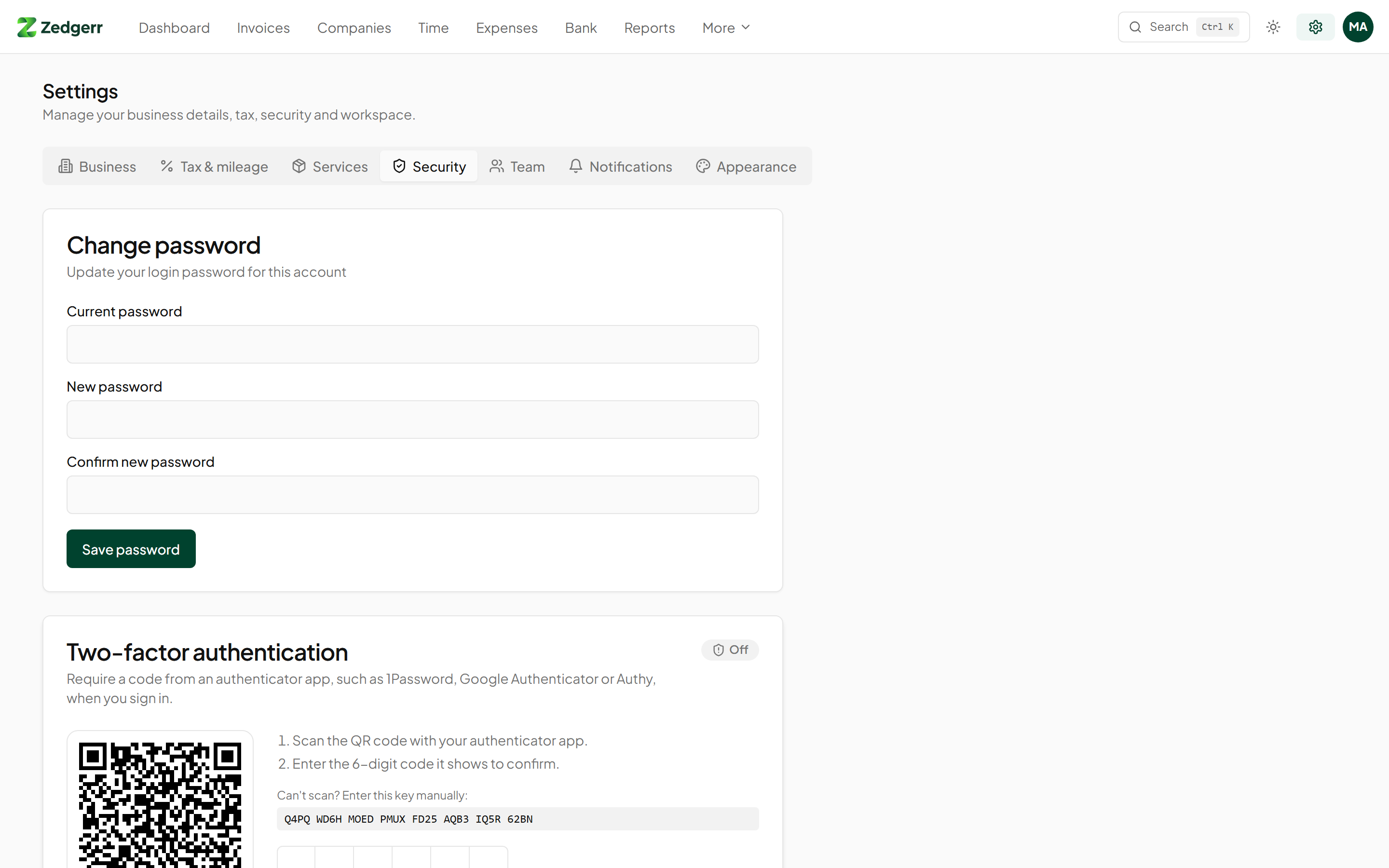Open the Time page
1389x868 pixels.
coord(434,27)
